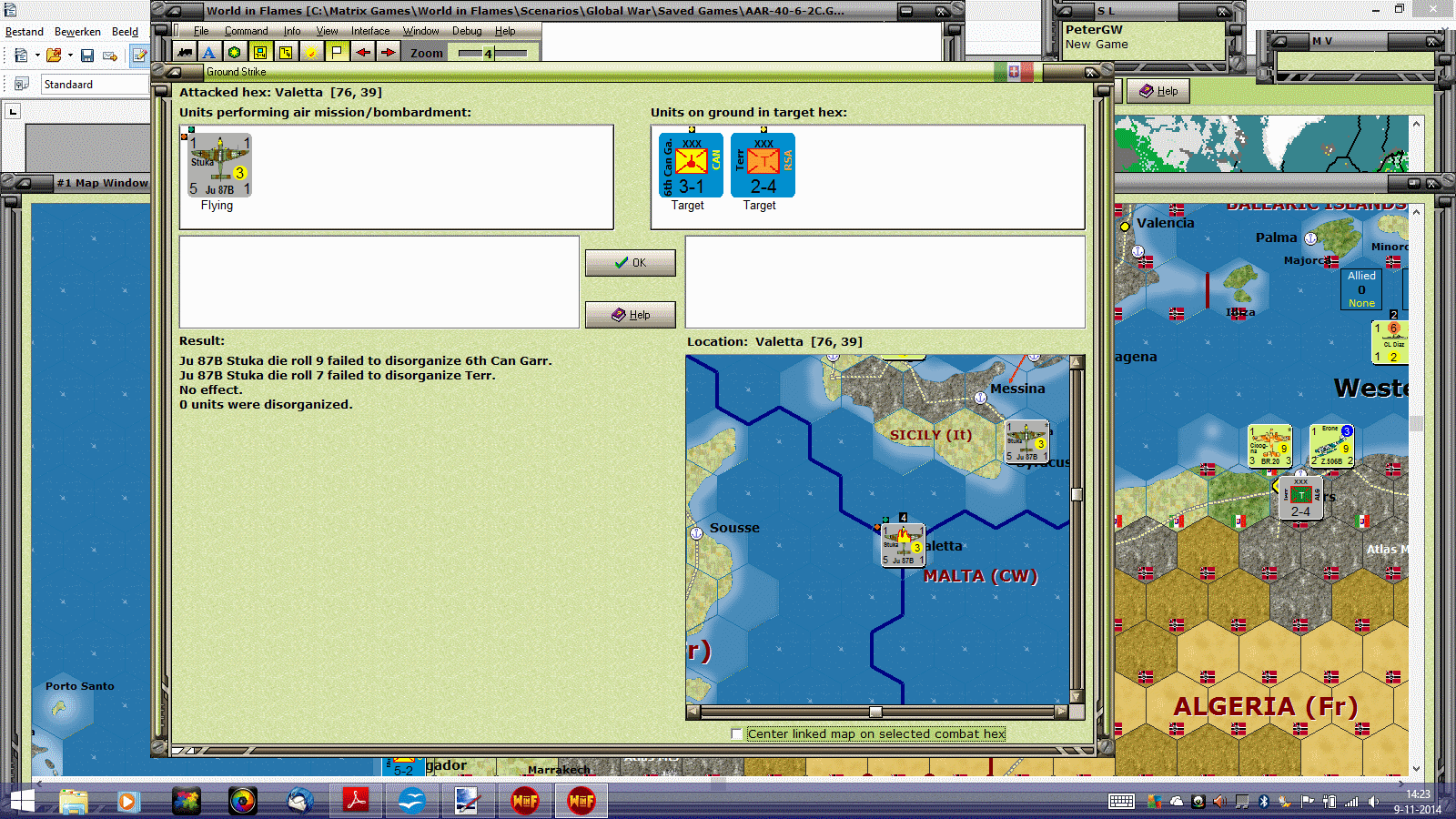Click the detail map horizontal scrollbar left arrow

coord(693,712)
